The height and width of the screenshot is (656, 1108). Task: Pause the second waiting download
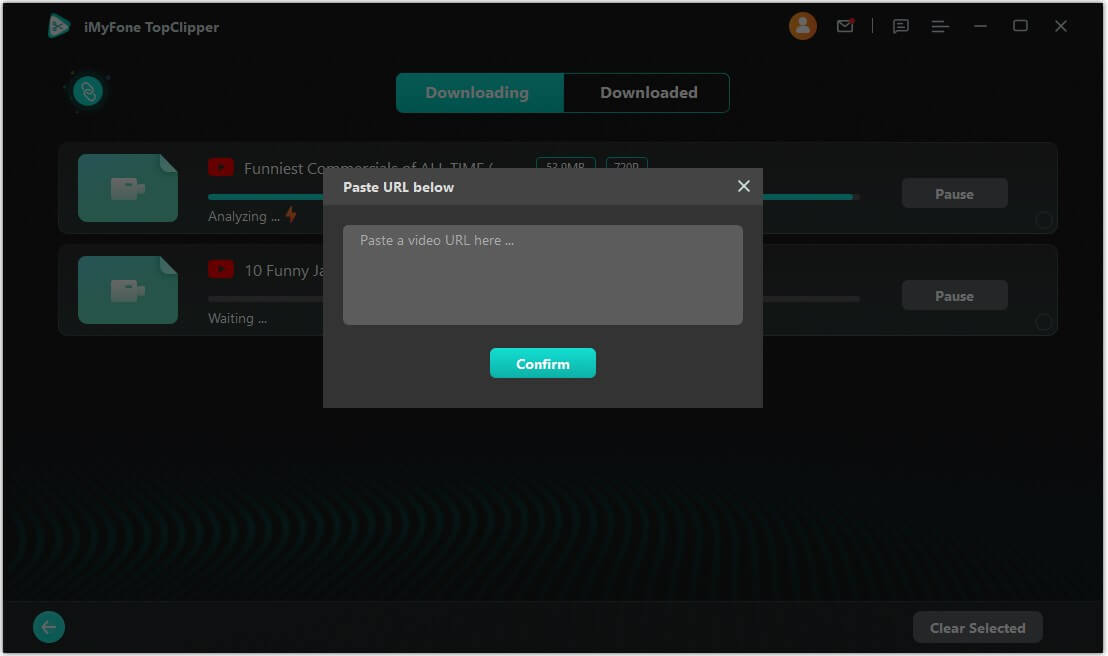tap(954, 296)
